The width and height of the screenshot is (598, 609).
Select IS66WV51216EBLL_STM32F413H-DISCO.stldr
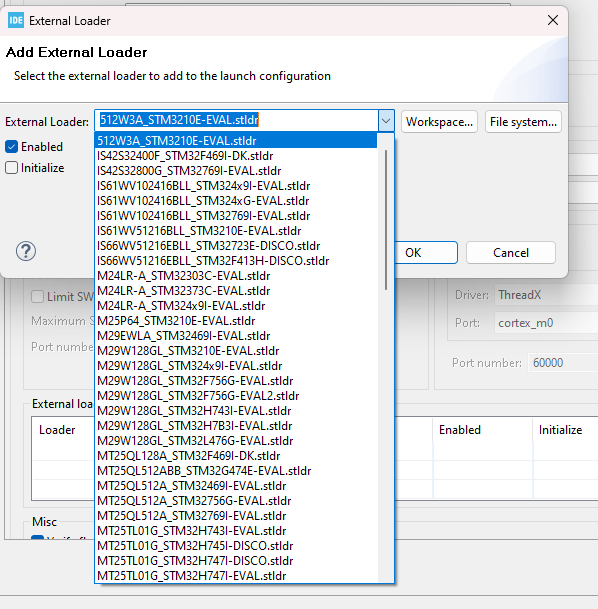coord(236,261)
